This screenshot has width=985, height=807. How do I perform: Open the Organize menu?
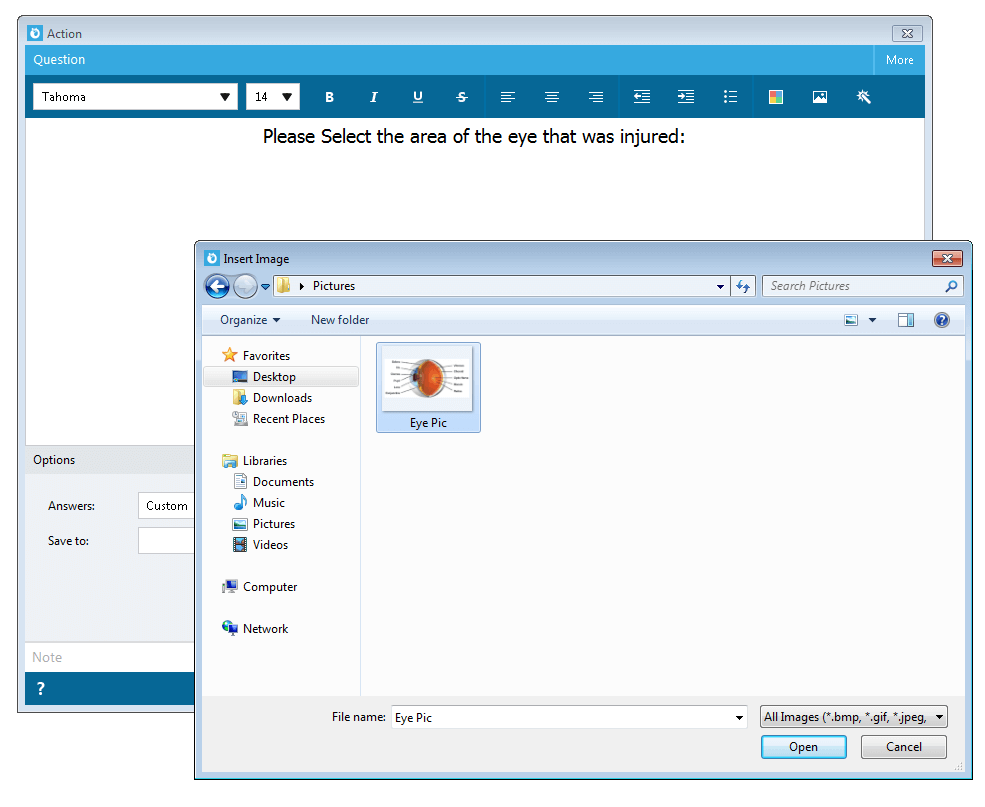(x=249, y=320)
